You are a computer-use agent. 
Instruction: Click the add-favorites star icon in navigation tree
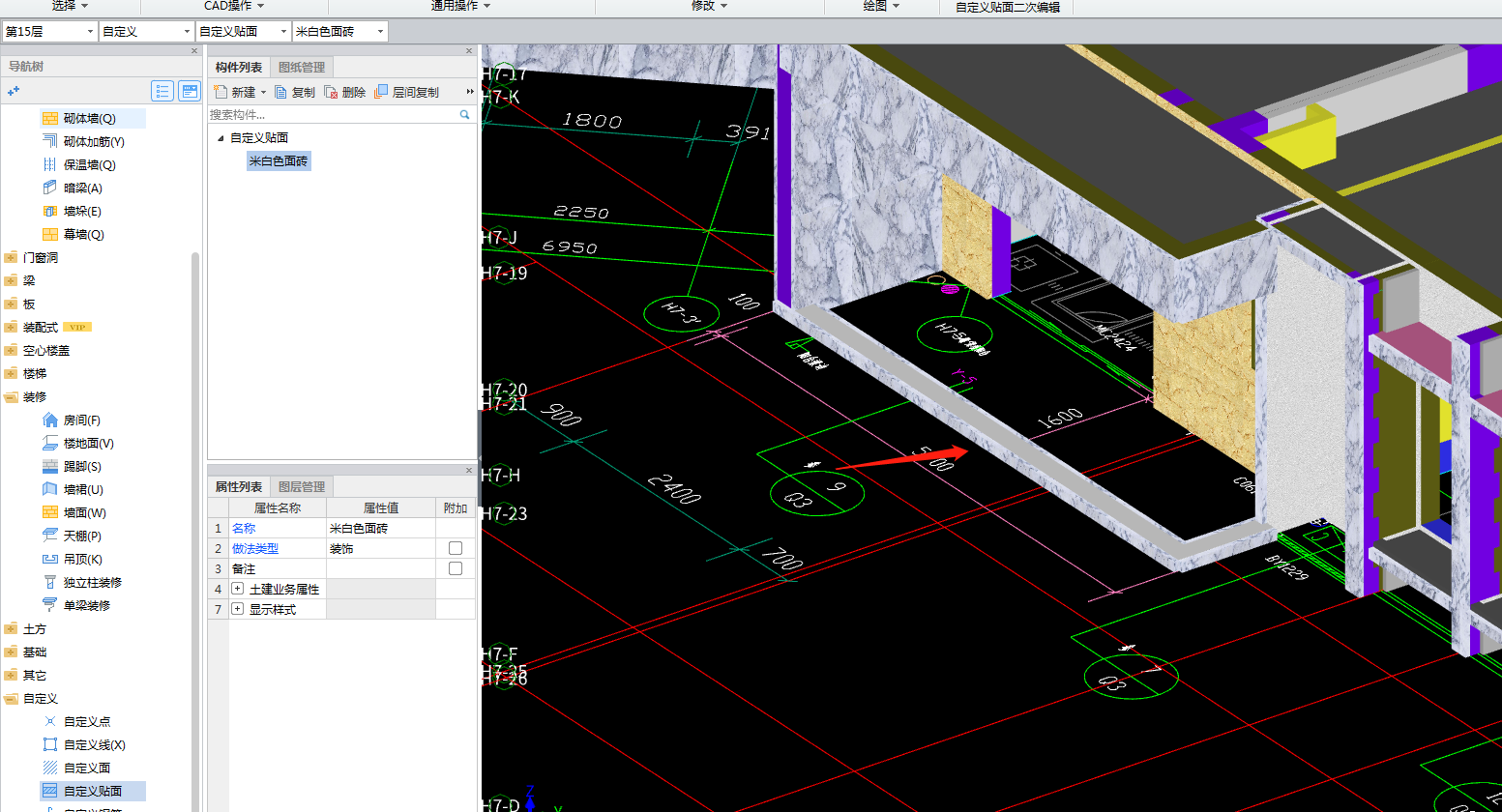click(x=14, y=91)
